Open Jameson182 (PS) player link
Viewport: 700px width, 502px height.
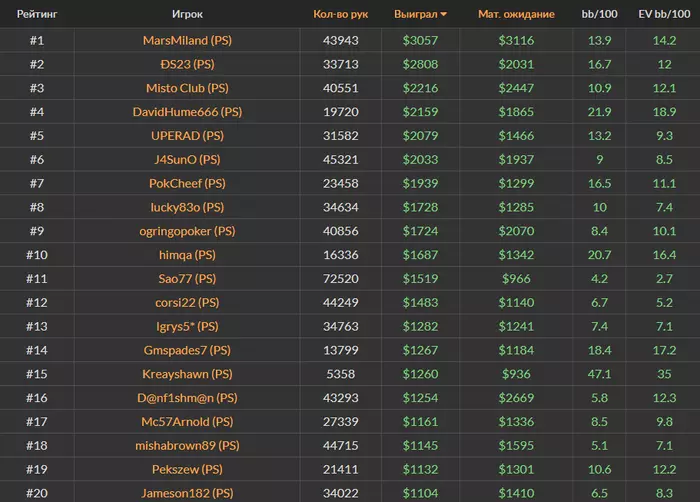(187, 493)
